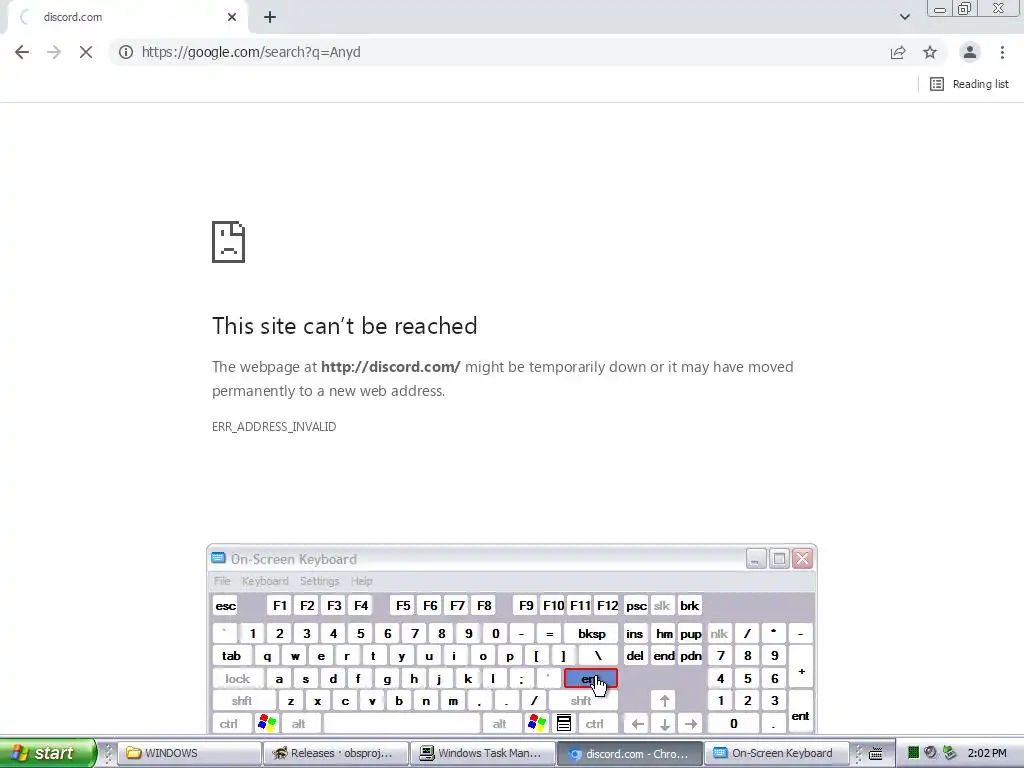Click the up arrow key
This screenshot has width=1024, height=768.
point(664,701)
